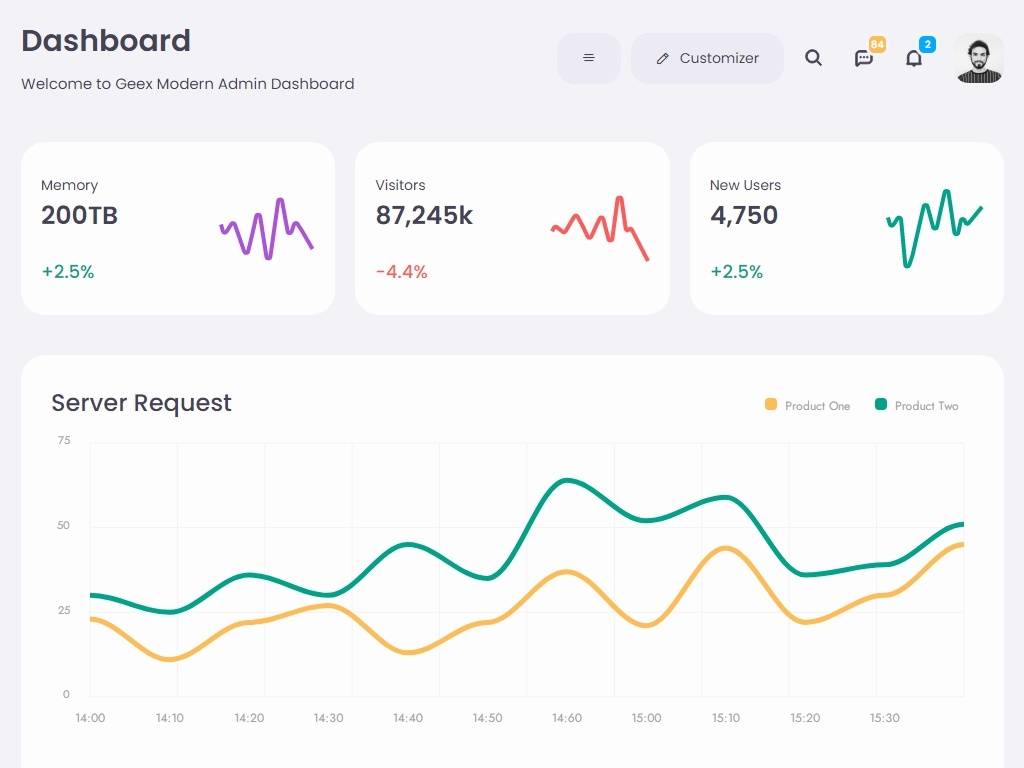Click the pencil icon in Customizer
The height and width of the screenshot is (768, 1024).
662,59
